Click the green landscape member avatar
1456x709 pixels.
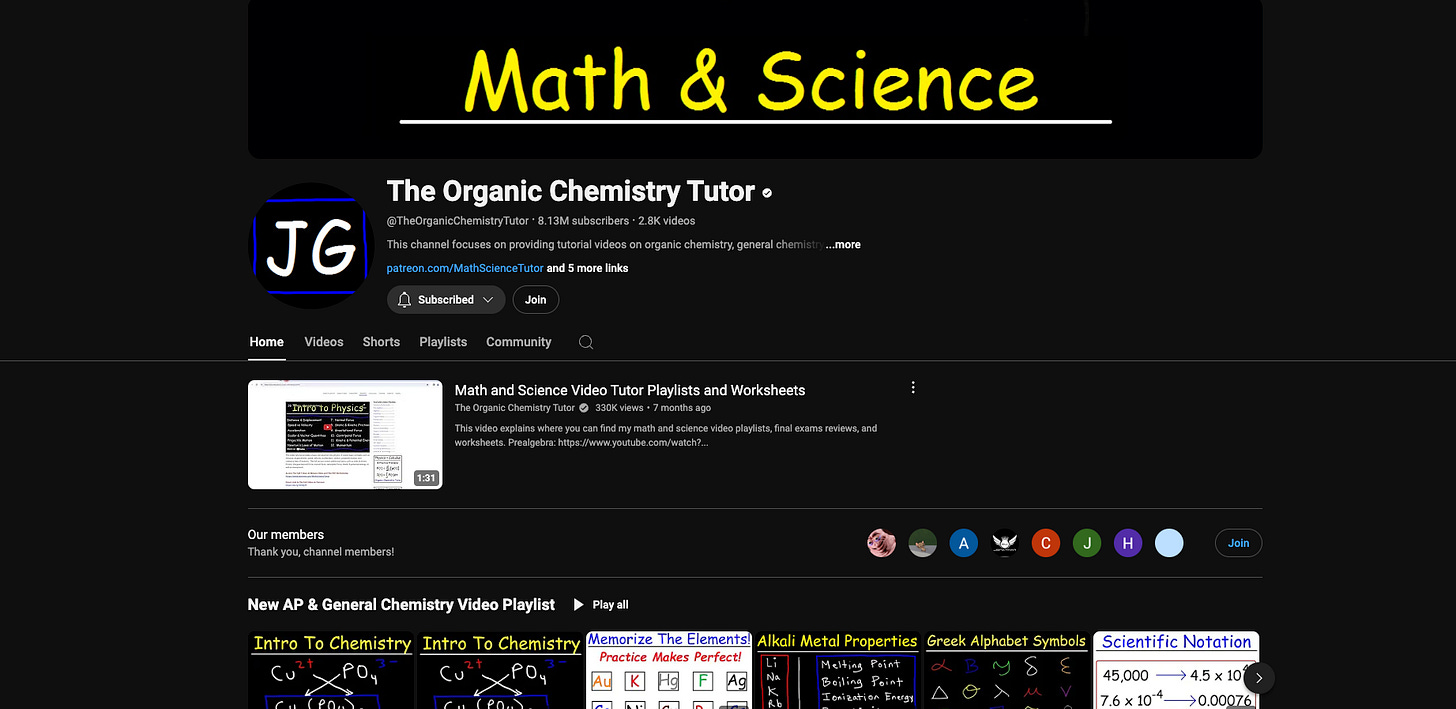click(922, 543)
